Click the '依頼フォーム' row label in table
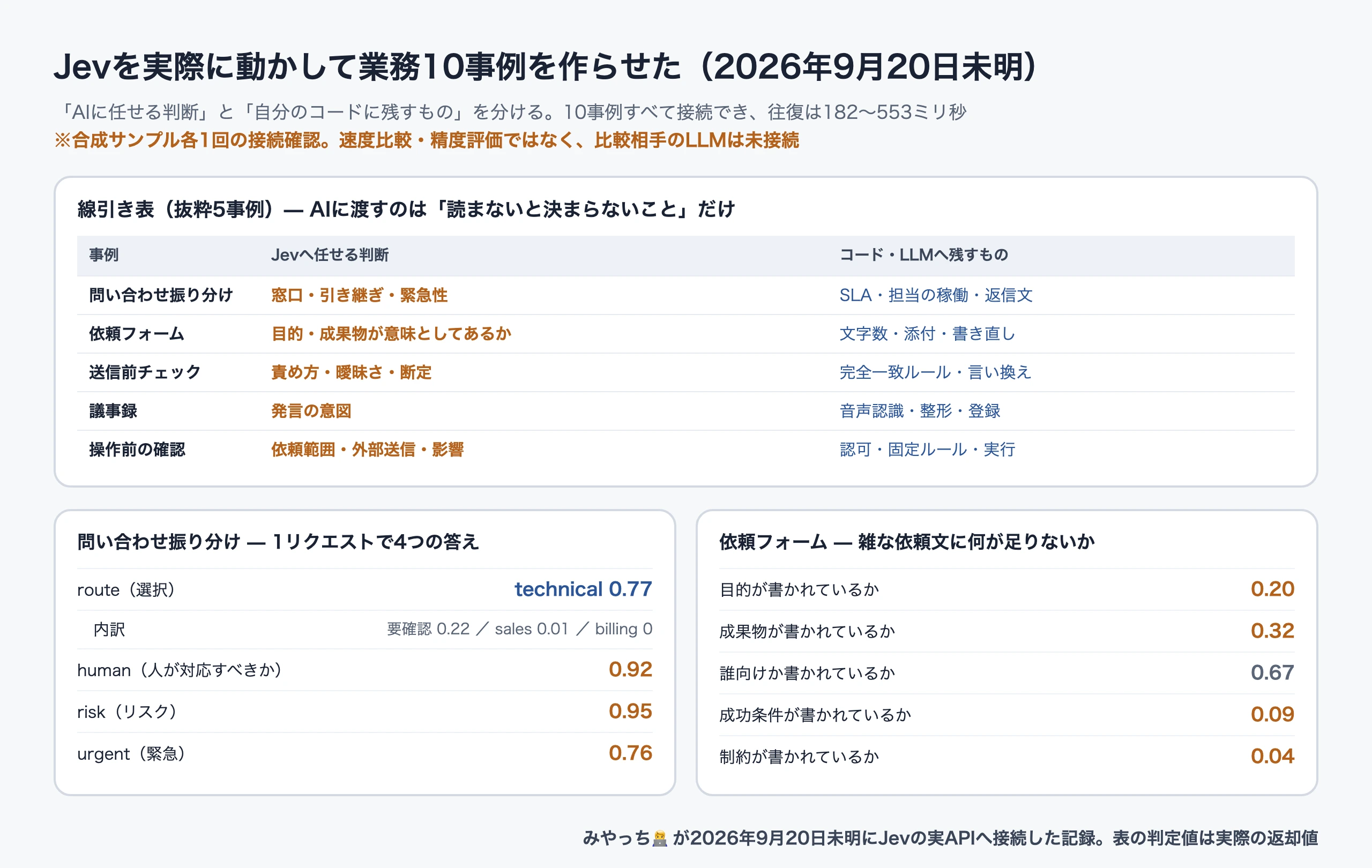Screen dimensions: 1372x868 coord(137,334)
